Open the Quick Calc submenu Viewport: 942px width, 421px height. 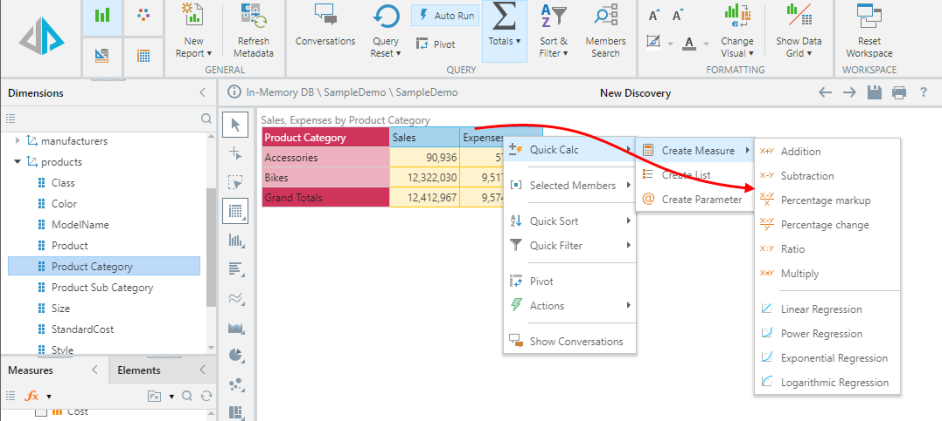(x=570, y=150)
